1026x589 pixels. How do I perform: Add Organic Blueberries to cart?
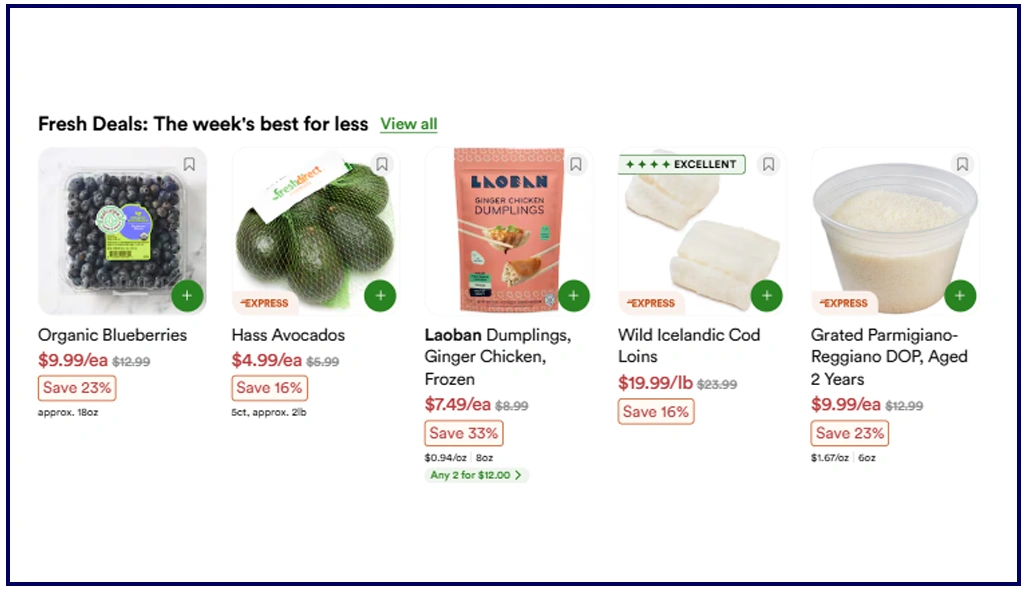pyautogui.click(x=187, y=296)
